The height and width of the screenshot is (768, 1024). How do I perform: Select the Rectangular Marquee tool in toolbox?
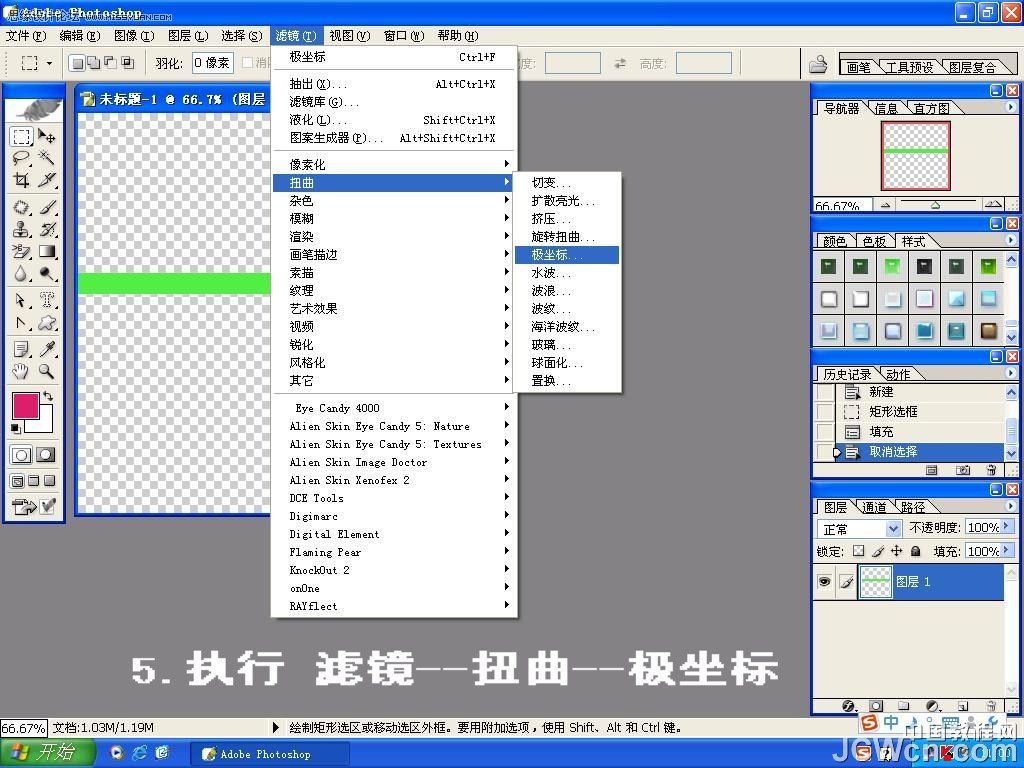pos(21,136)
